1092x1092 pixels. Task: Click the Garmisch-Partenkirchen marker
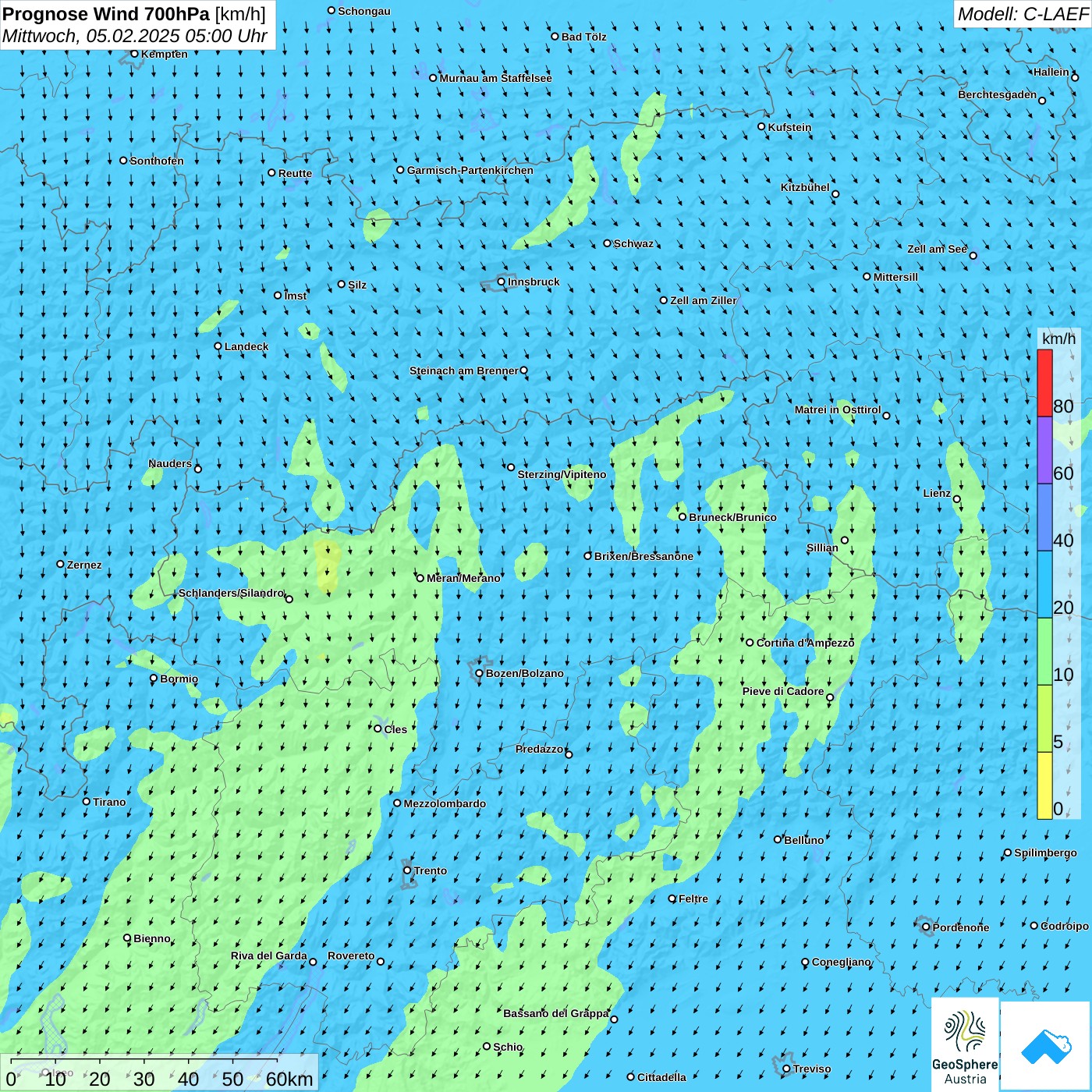(401, 170)
